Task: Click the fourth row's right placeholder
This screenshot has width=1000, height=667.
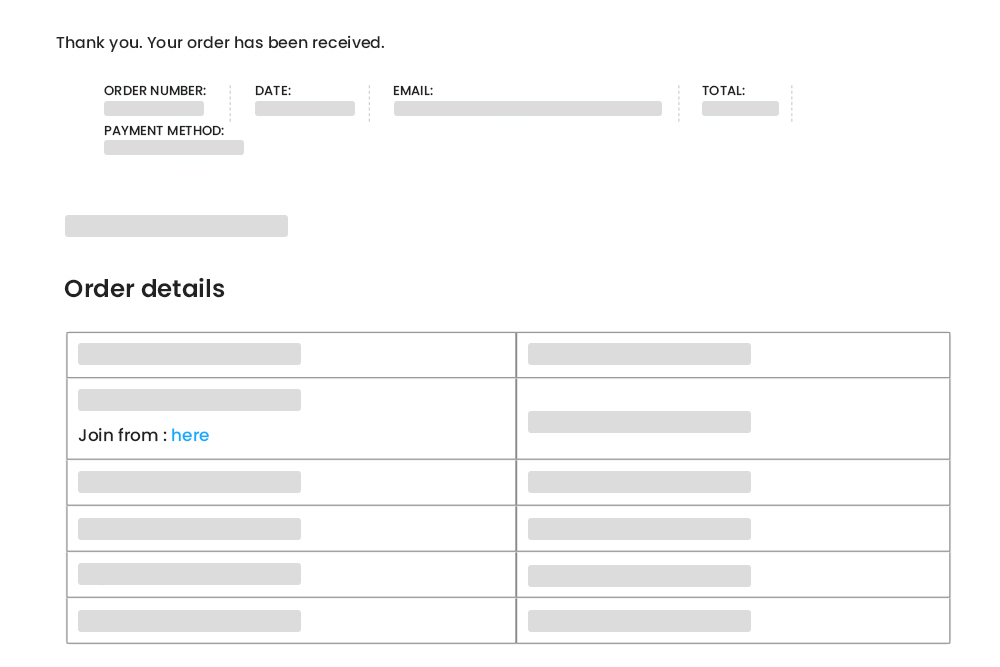Action: (639, 528)
